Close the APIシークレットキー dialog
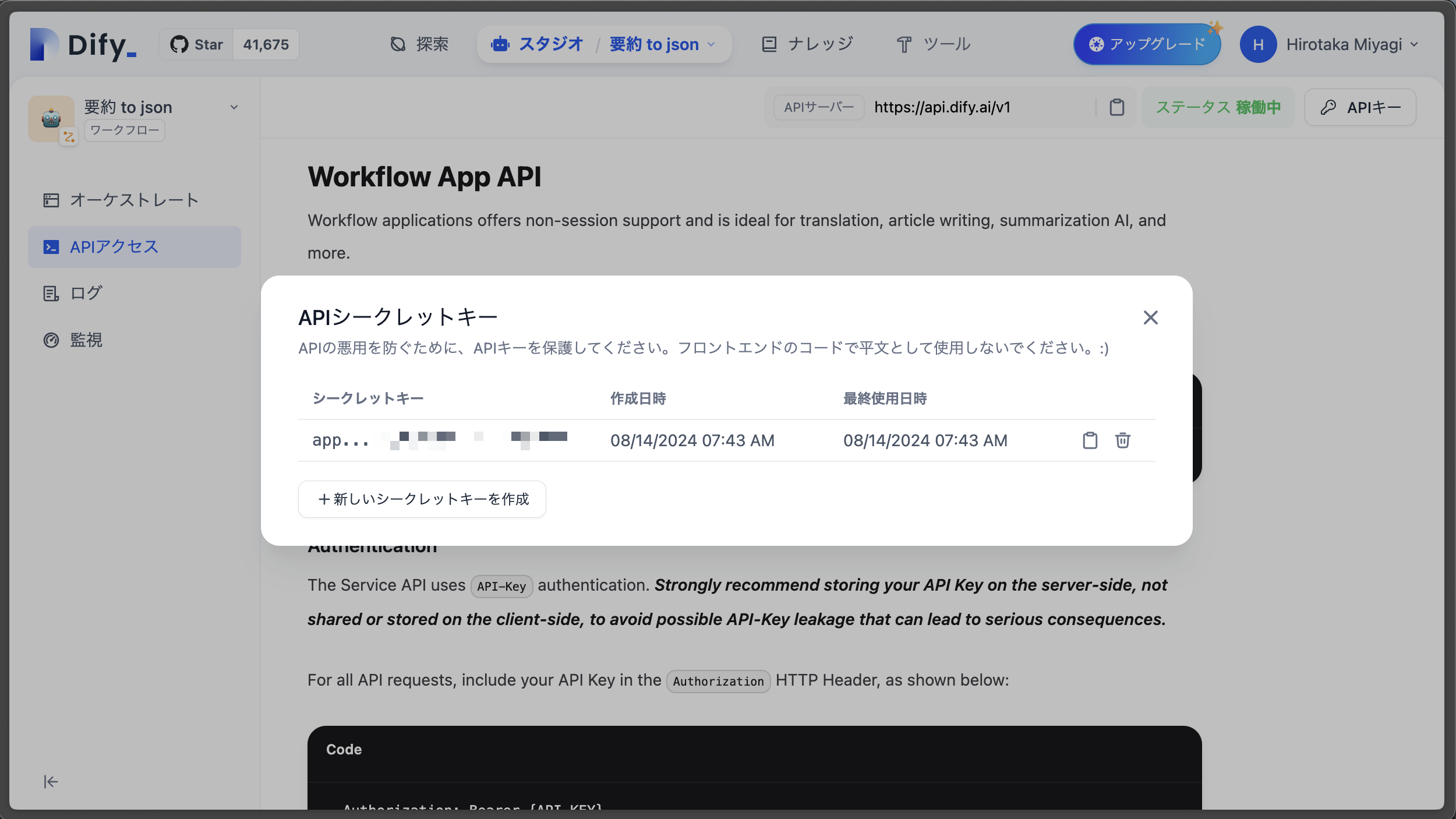 pos(1150,317)
